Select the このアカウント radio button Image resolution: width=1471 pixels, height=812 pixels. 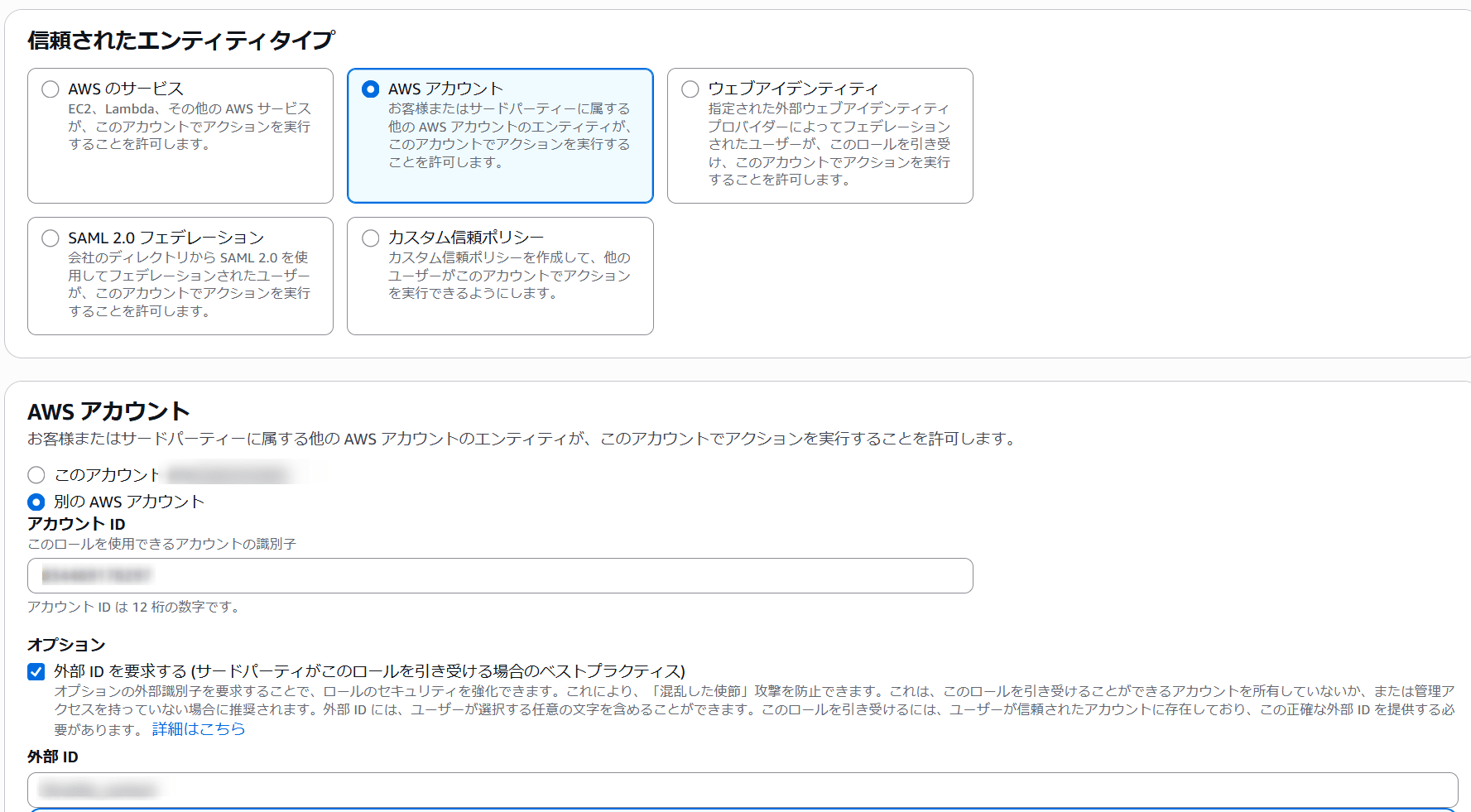pyautogui.click(x=36, y=475)
